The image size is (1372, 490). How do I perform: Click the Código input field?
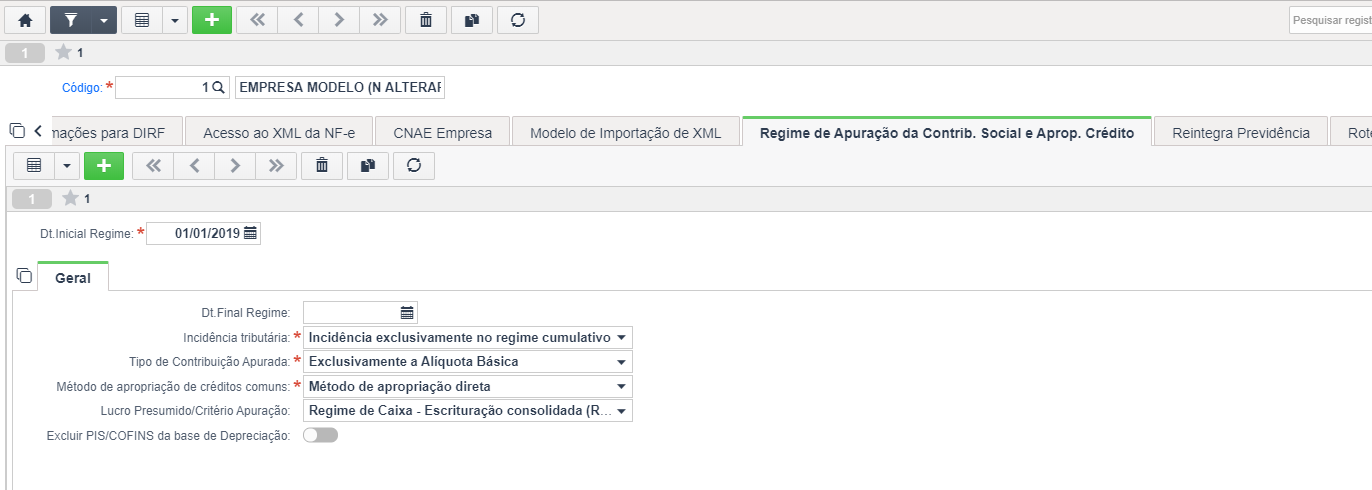[164, 88]
